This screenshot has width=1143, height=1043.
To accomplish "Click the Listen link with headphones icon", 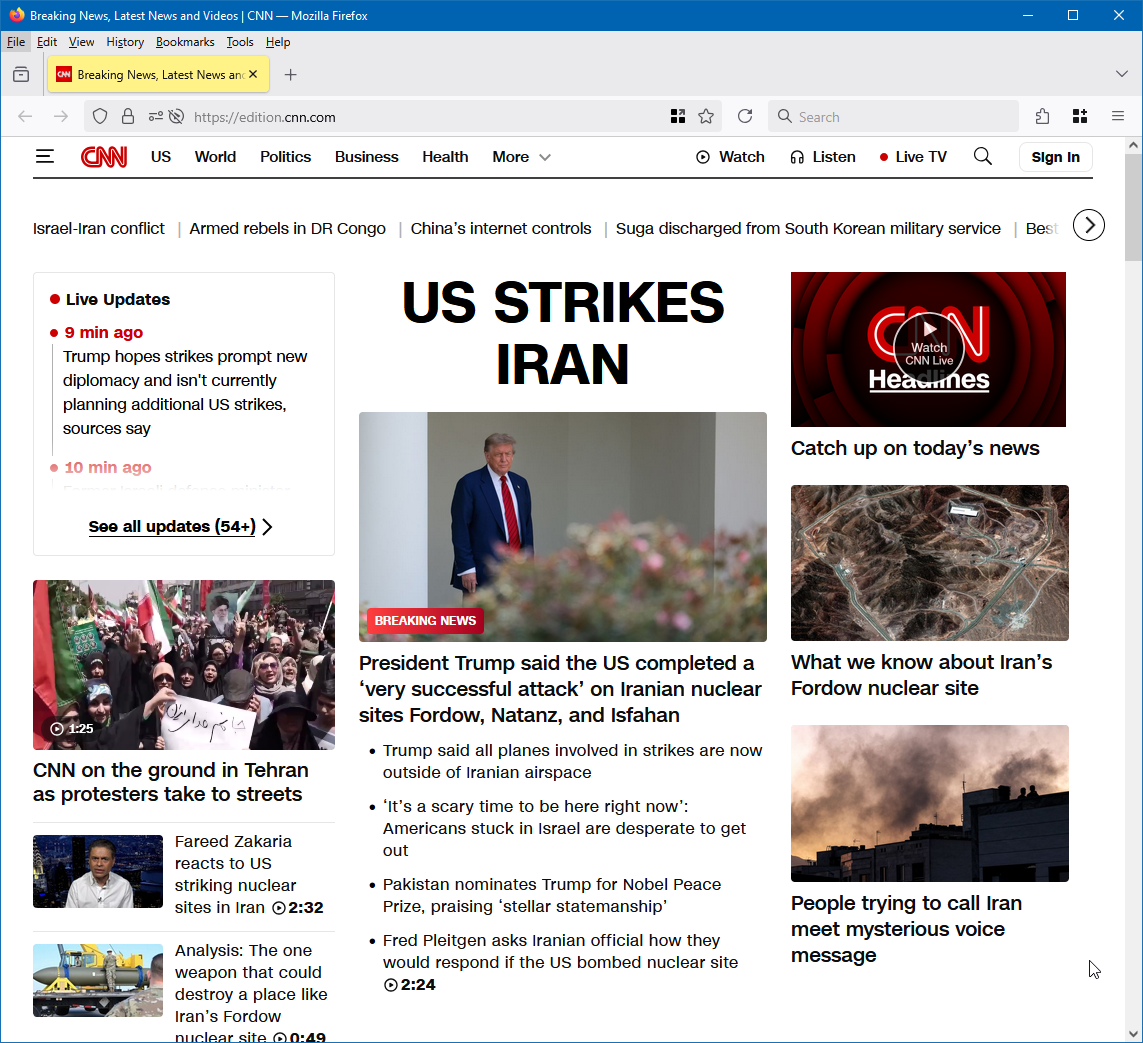I will (x=823, y=157).
